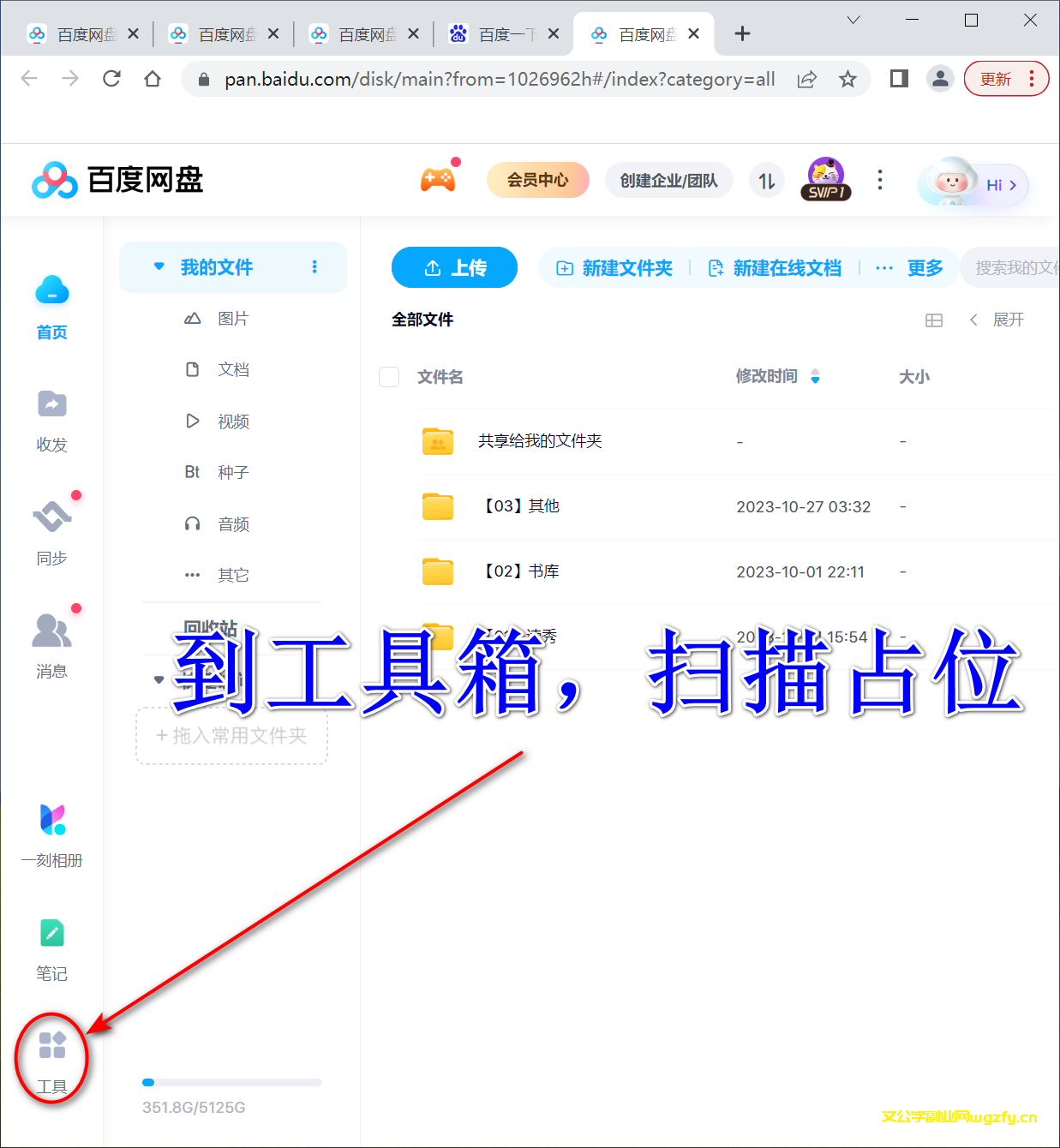The width and height of the screenshot is (1060, 1148).
Task: Open the game center controller icon
Action: (x=438, y=179)
